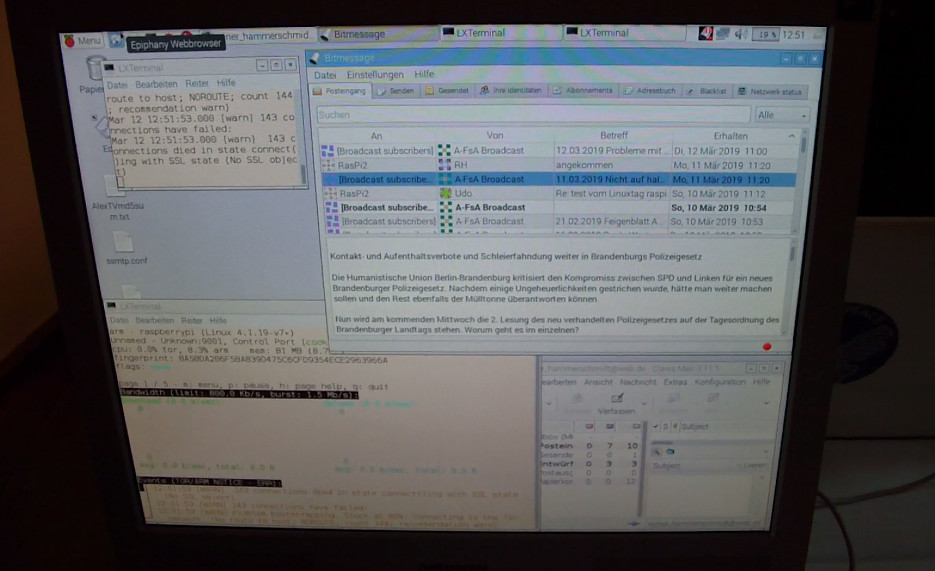Open Reiter menu in top LXTerminal window

(197, 83)
